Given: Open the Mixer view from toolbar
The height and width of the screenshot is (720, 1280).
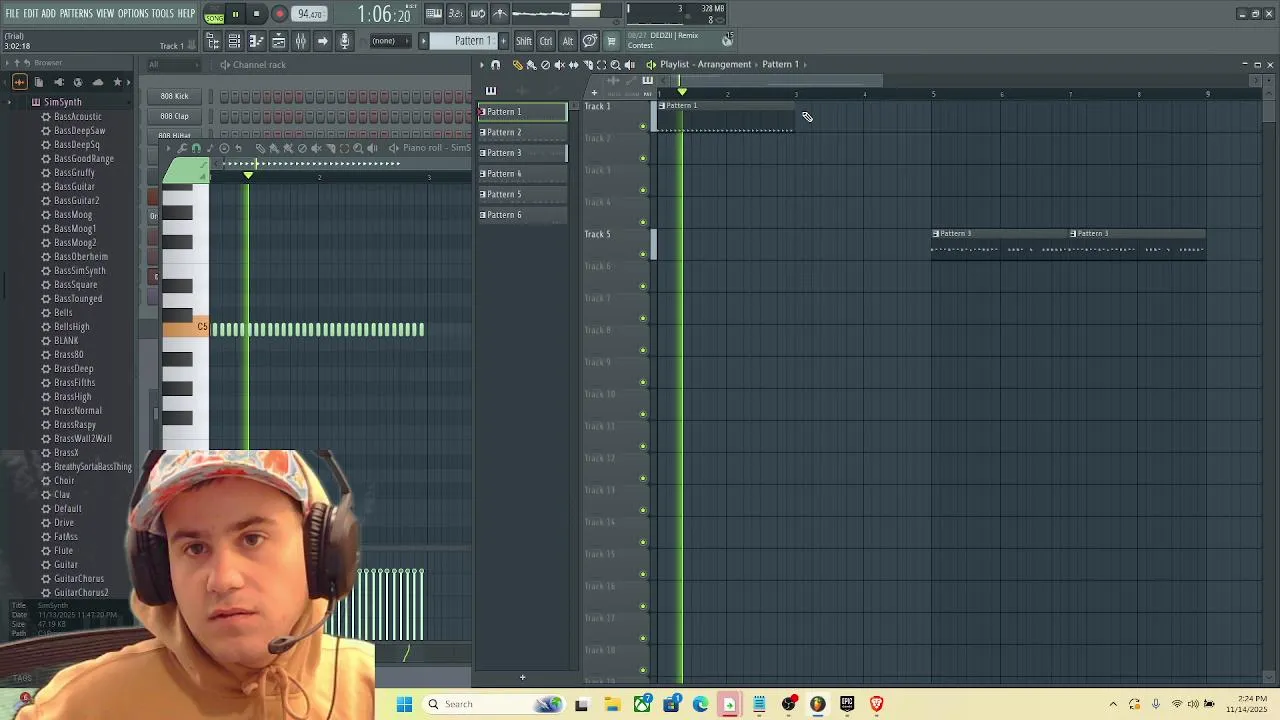Looking at the screenshot, I should (x=300, y=41).
